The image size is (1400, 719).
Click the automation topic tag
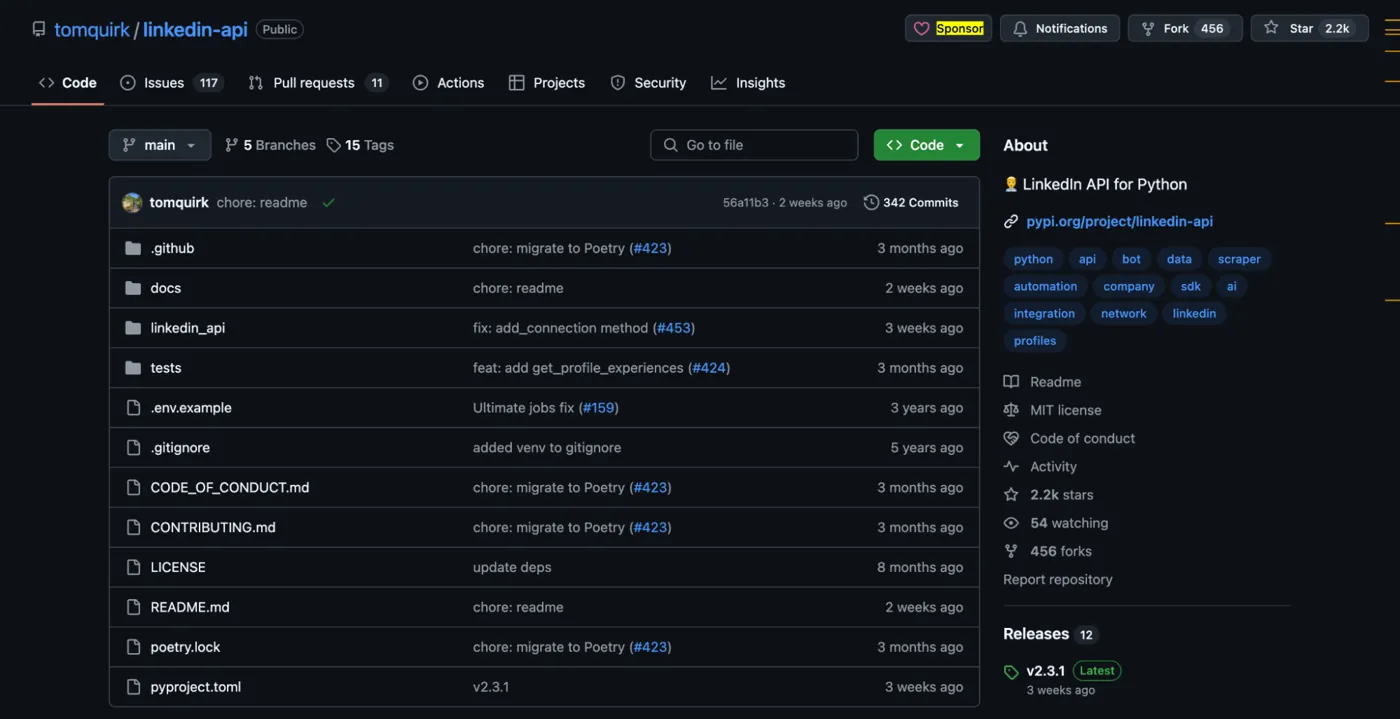pyautogui.click(x=1045, y=286)
